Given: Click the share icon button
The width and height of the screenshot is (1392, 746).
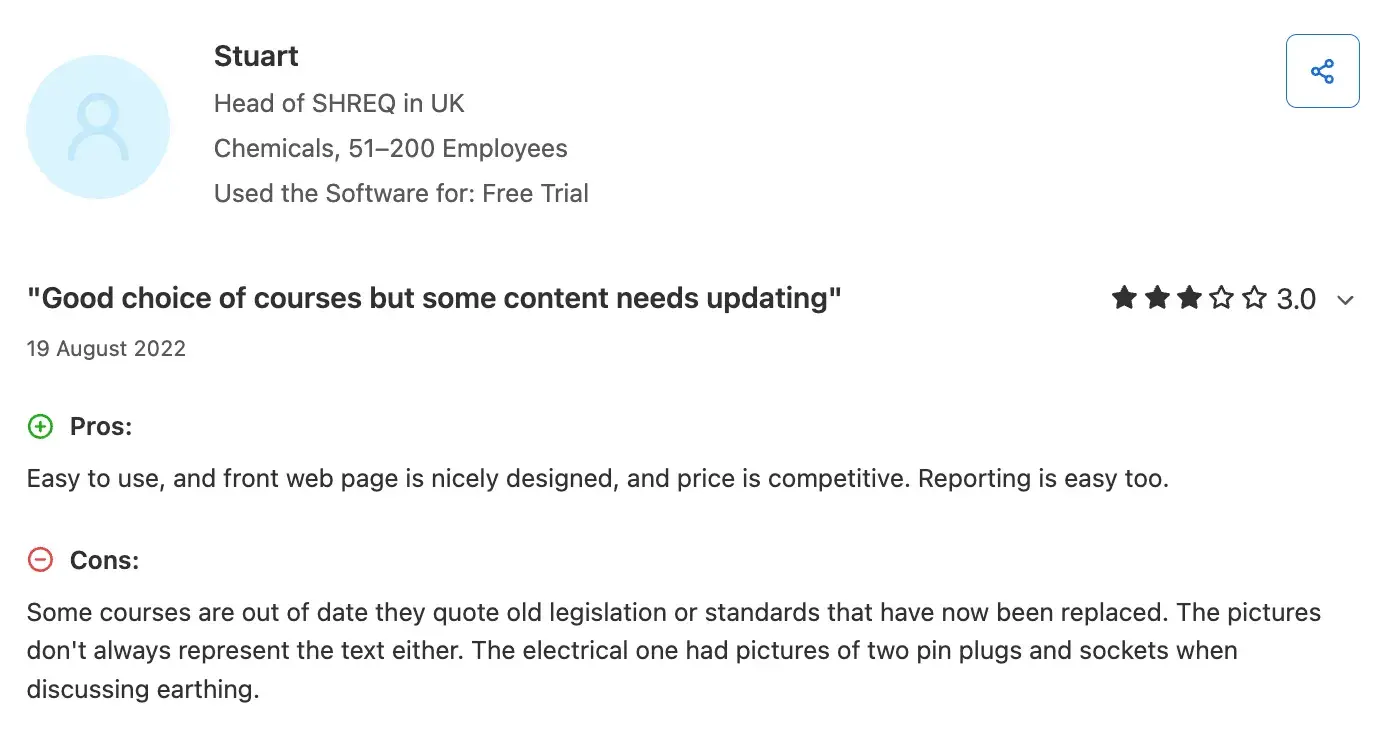Looking at the screenshot, I should click(1322, 71).
